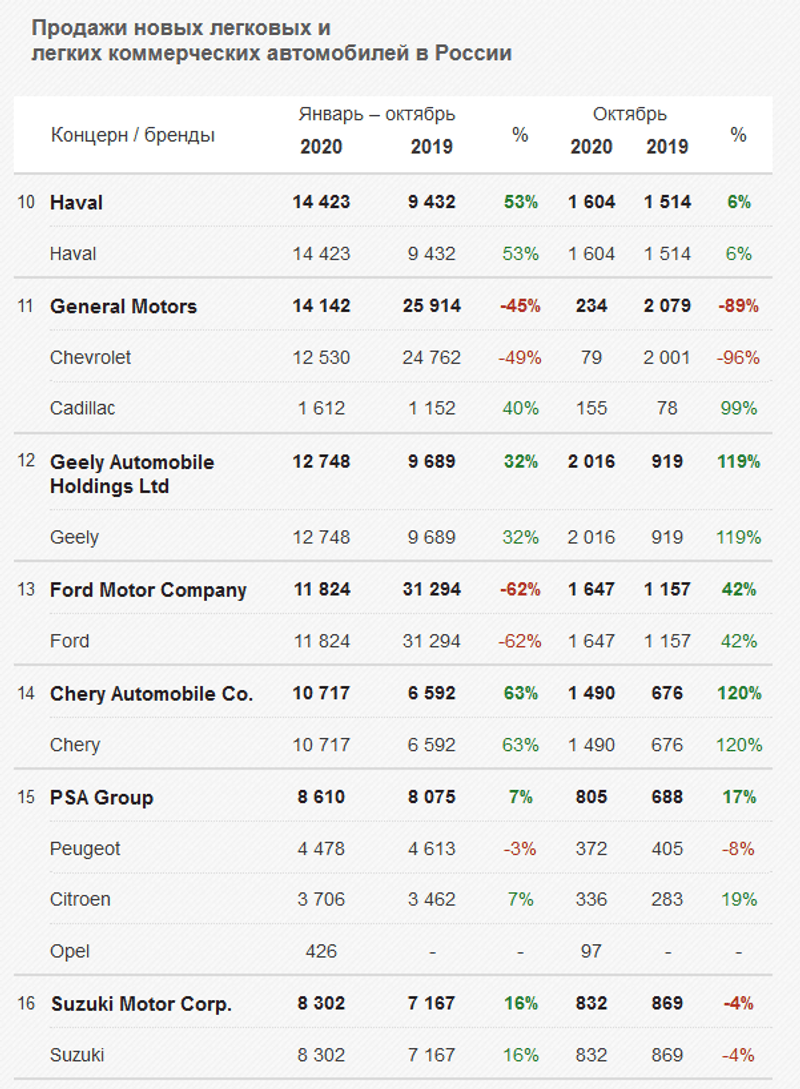Click the bold General Motors concern name
This screenshot has height=1089, width=800.
click(x=123, y=306)
